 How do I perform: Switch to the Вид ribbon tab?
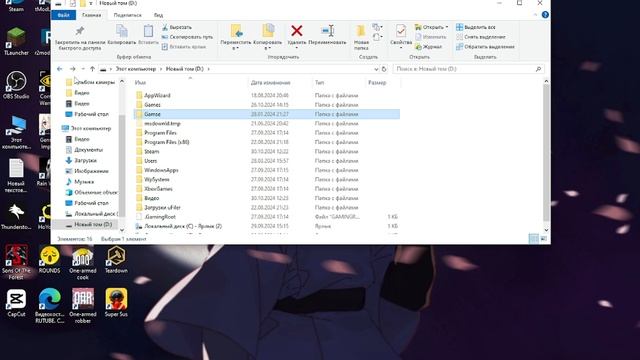click(x=159, y=15)
